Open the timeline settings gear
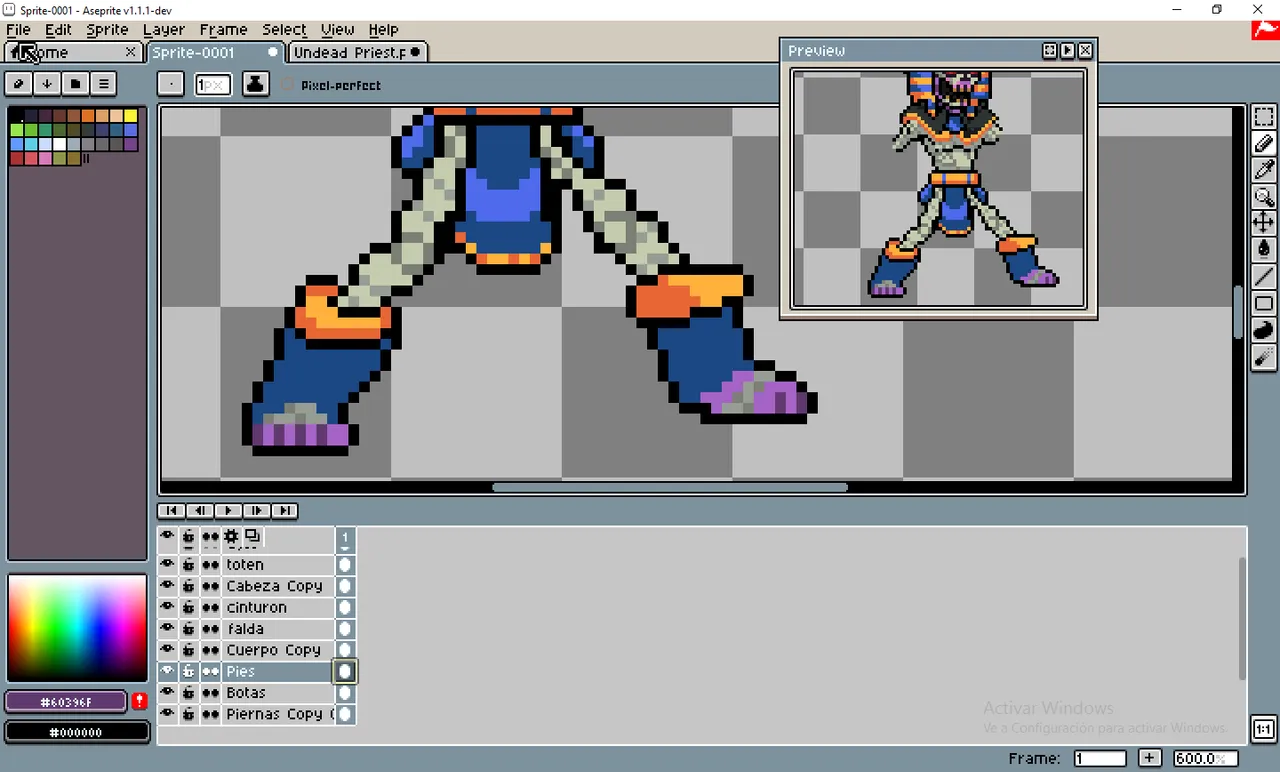This screenshot has width=1280, height=772. point(231,537)
